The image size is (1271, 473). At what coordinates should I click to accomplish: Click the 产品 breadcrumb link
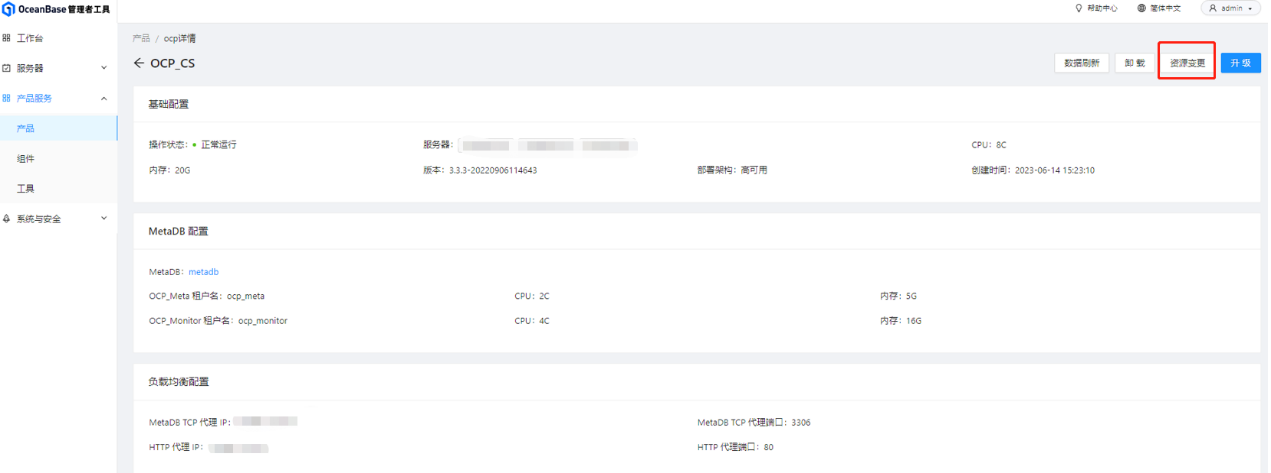tap(141, 38)
